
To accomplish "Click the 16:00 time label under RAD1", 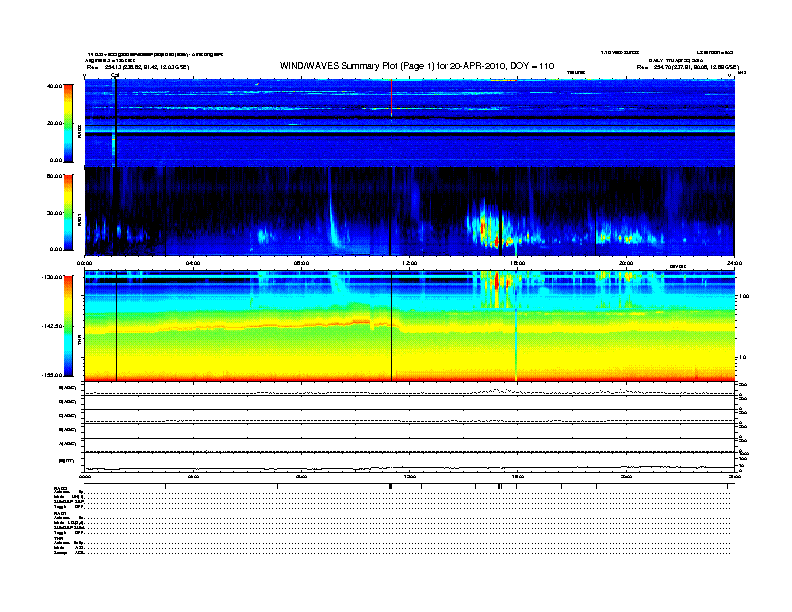I will click(518, 263).
